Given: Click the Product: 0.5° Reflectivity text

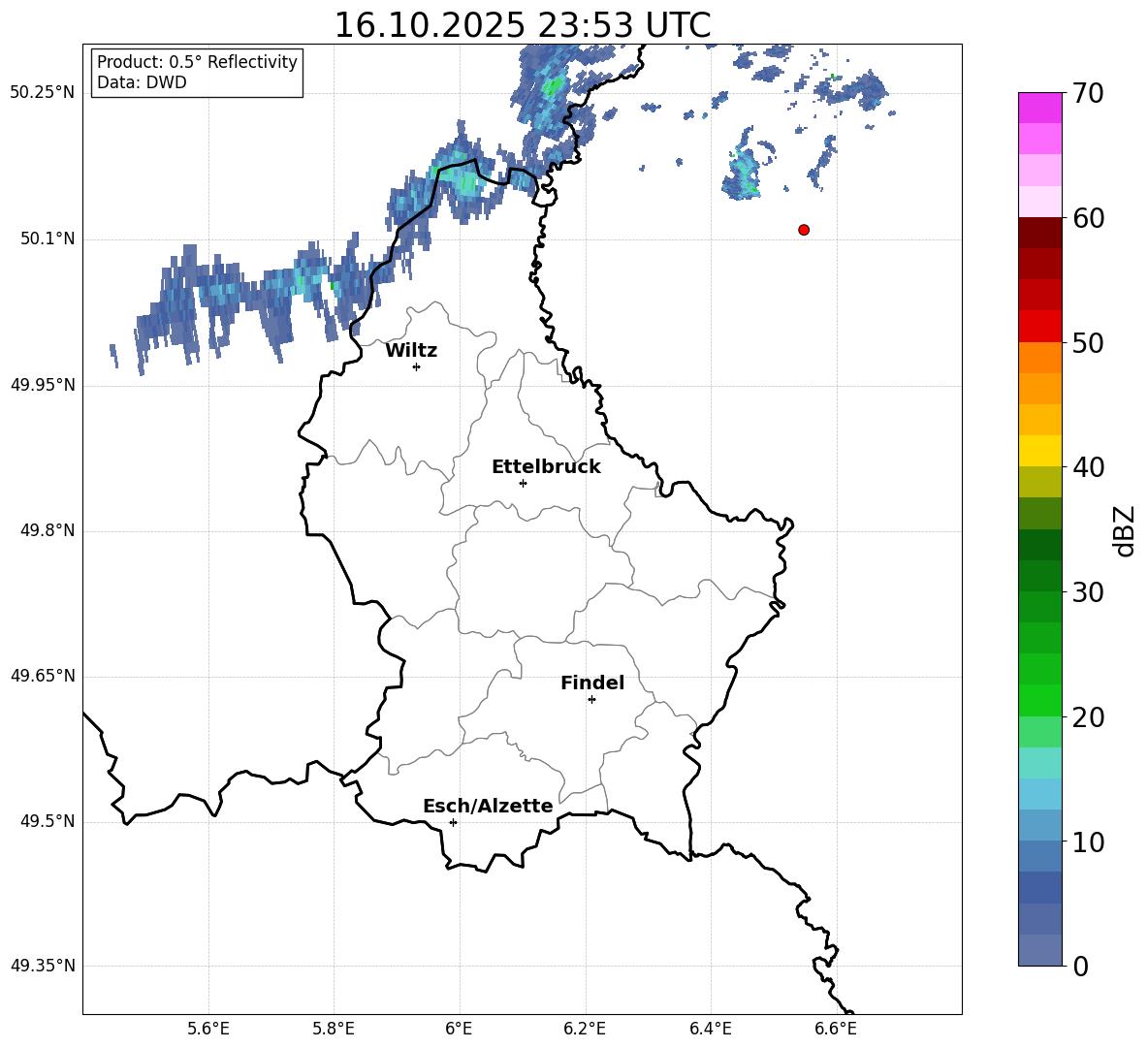Looking at the screenshot, I should click(197, 61).
